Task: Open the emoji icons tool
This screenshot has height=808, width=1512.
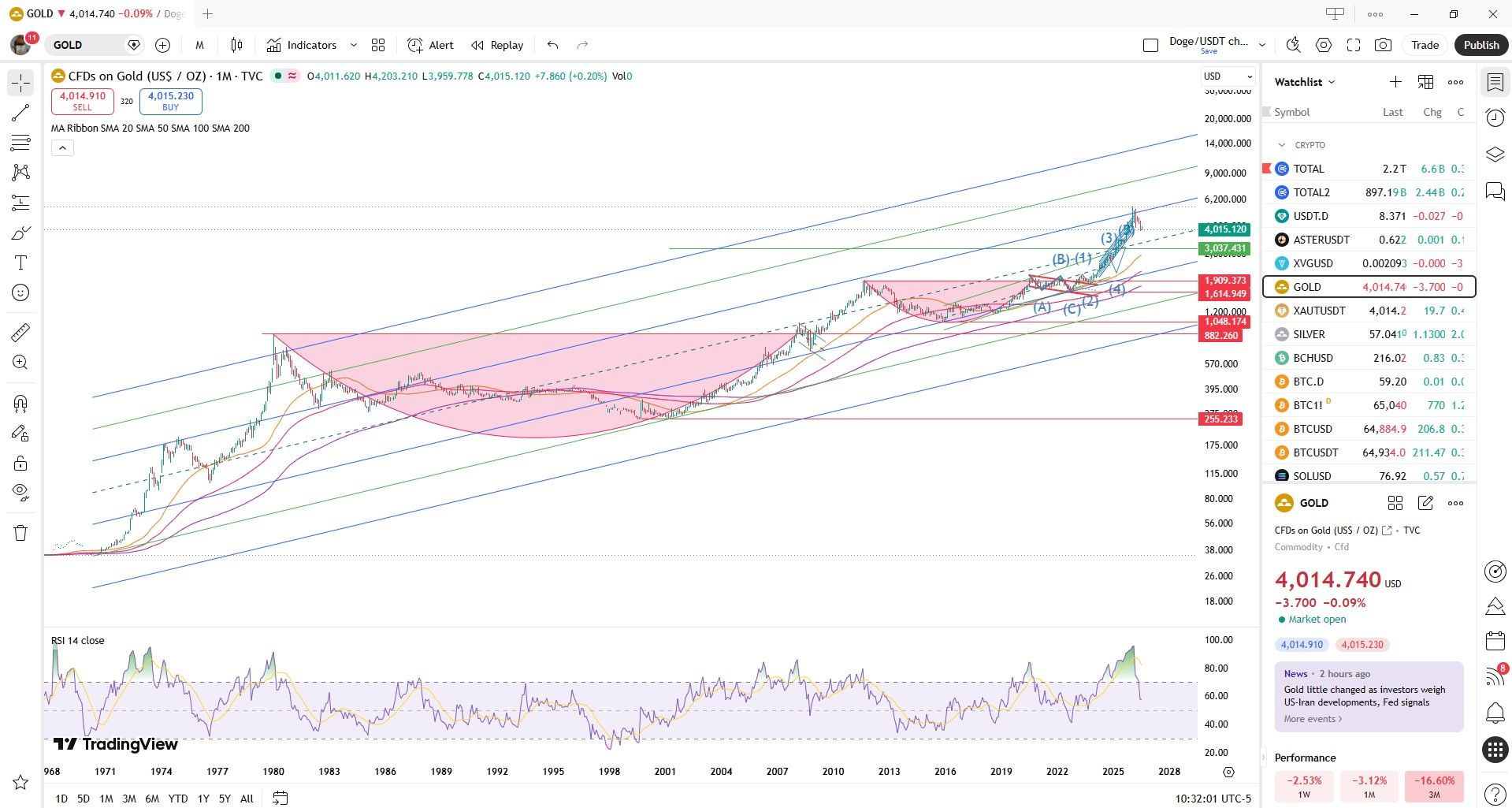Action: click(x=20, y=292)
